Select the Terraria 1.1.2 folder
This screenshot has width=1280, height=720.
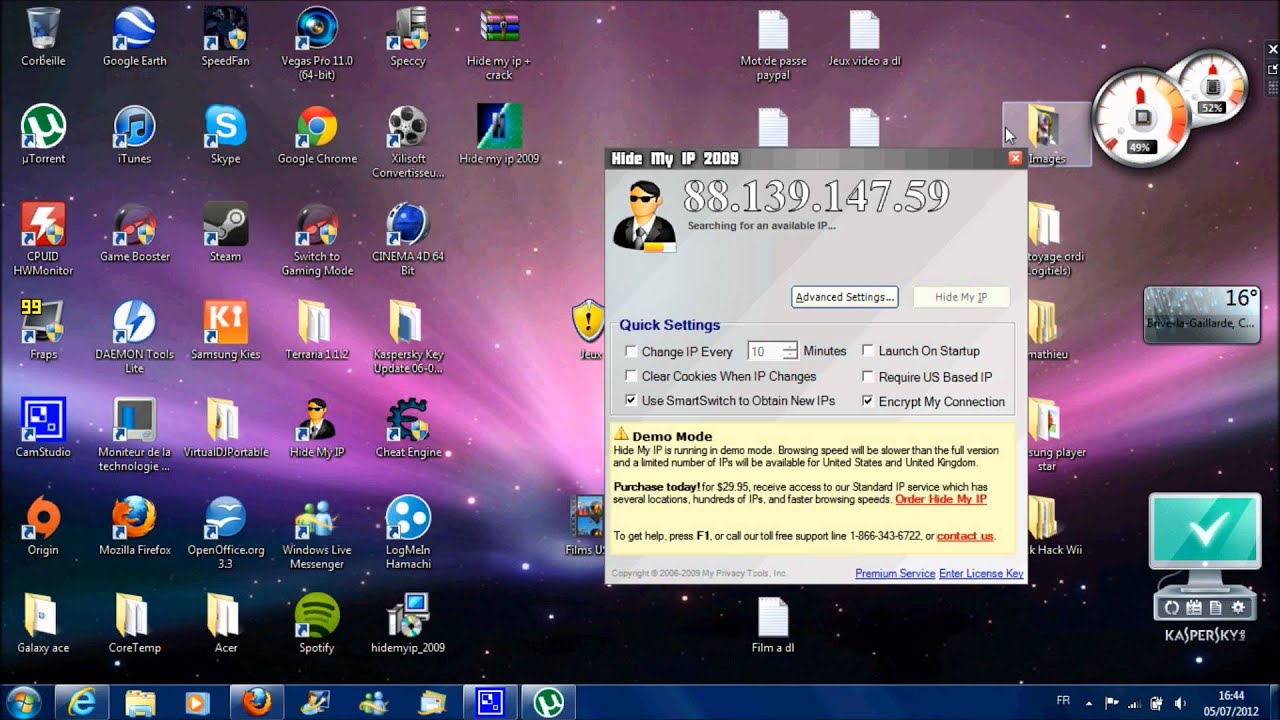click(317, 331)
